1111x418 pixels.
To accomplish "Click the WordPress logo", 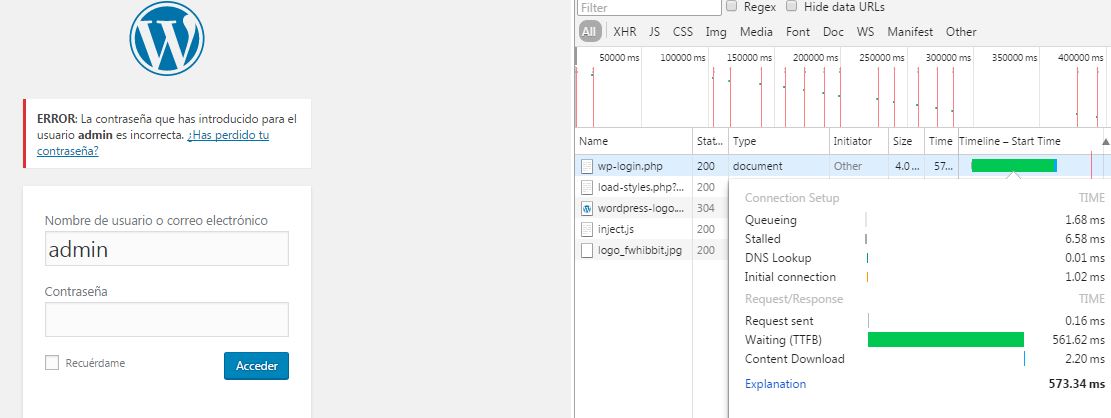I will point(167,41).
